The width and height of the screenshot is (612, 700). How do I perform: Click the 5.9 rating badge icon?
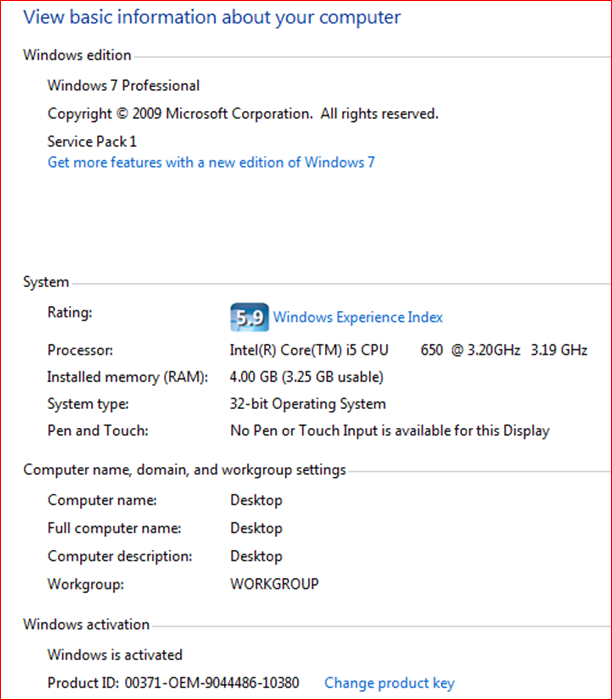coord(250,317)
